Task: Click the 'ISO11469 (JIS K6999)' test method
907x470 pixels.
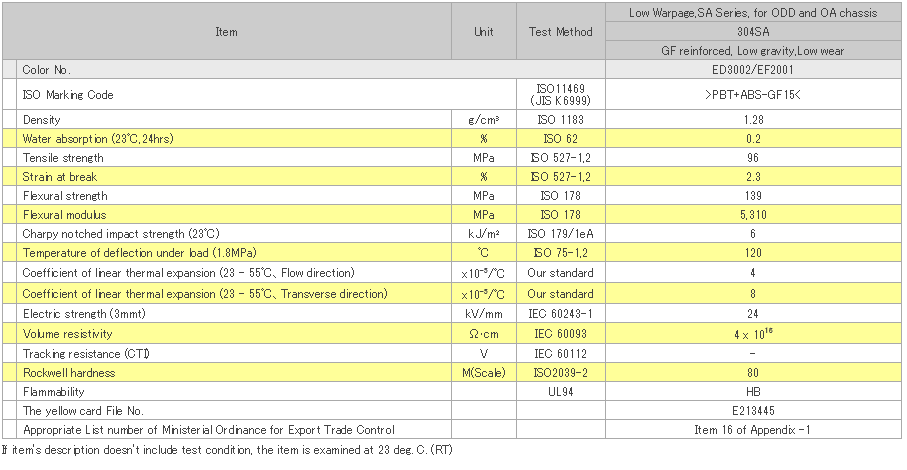Action: point(561,95)
